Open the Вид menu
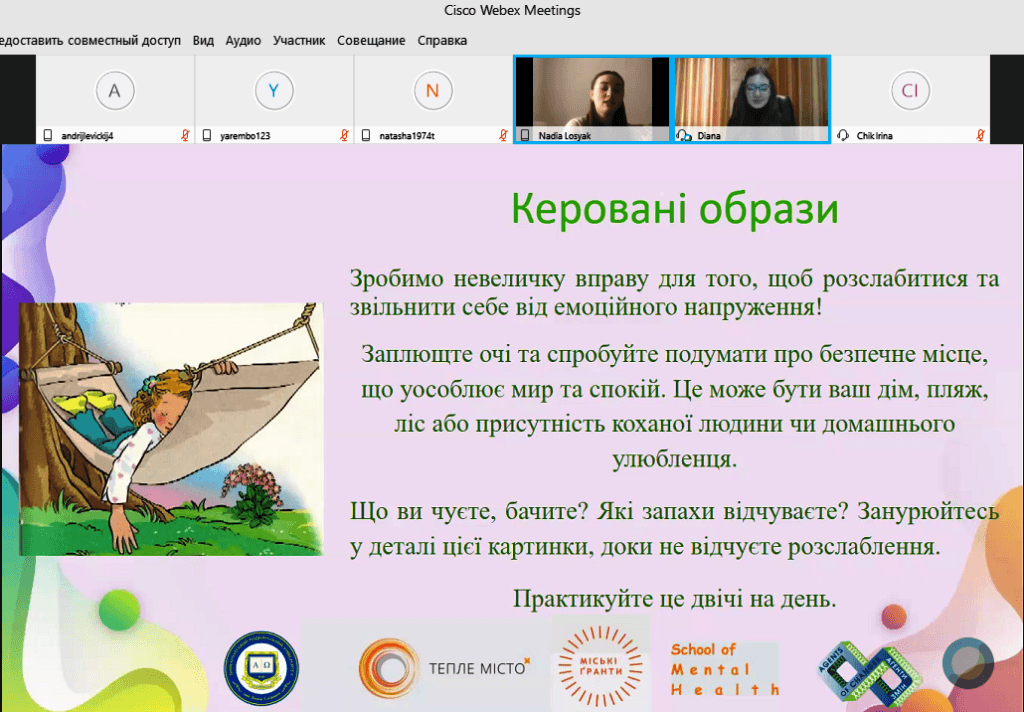Viewport: 1024px width, 712px height. pyautogui.click(x=203, y=40)
